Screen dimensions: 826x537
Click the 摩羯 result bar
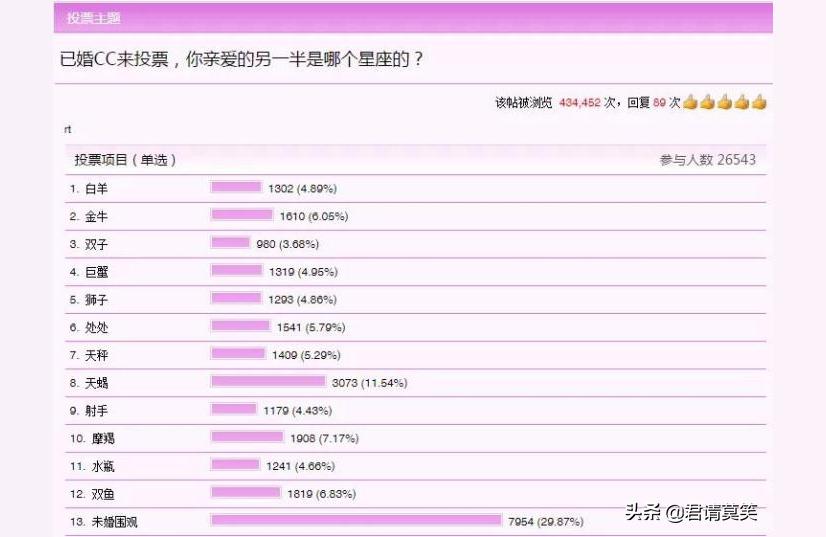coord(247,438)
